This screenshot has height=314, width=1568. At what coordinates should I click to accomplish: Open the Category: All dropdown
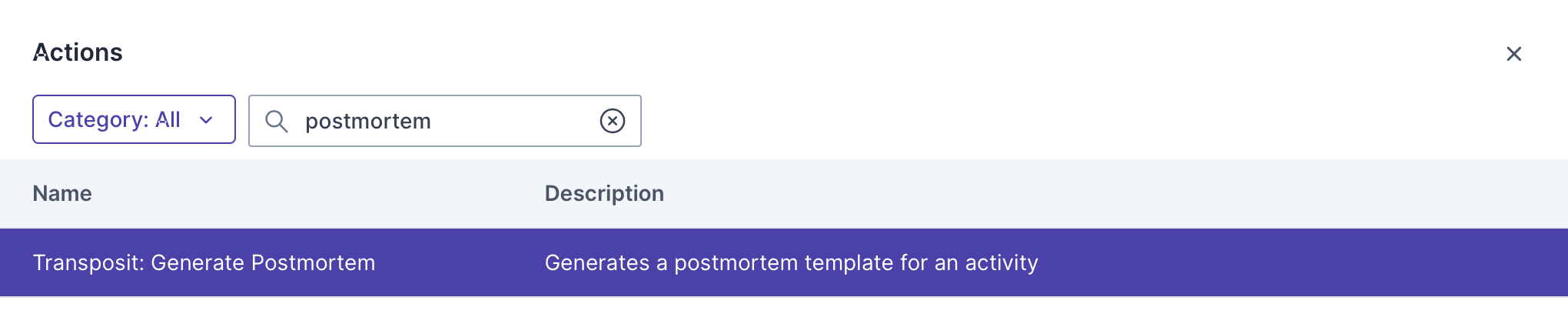tap(134, 119)
